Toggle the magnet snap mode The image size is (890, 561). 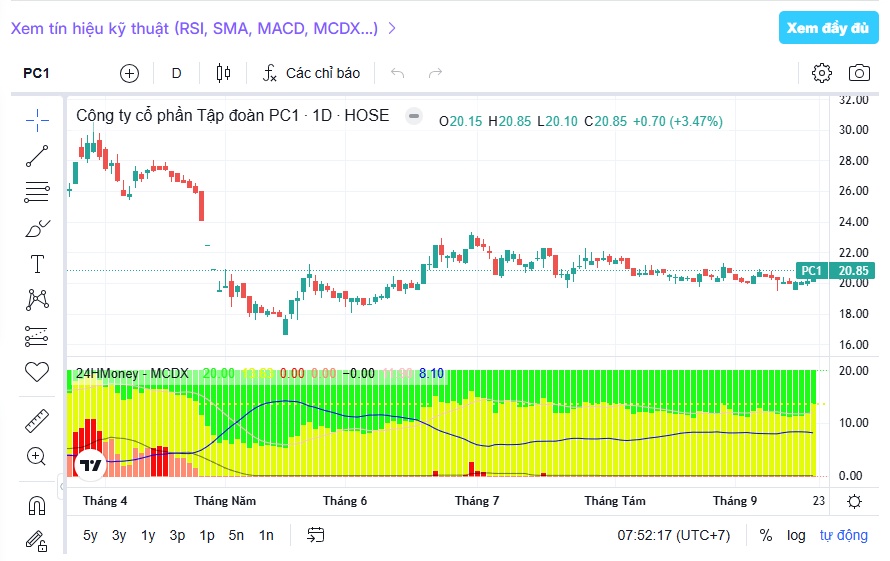(37, 505)
